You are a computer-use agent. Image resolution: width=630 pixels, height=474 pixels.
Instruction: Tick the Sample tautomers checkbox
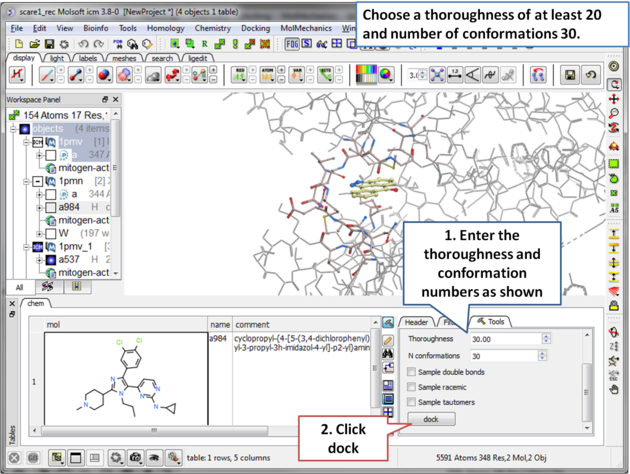[412, 402]
